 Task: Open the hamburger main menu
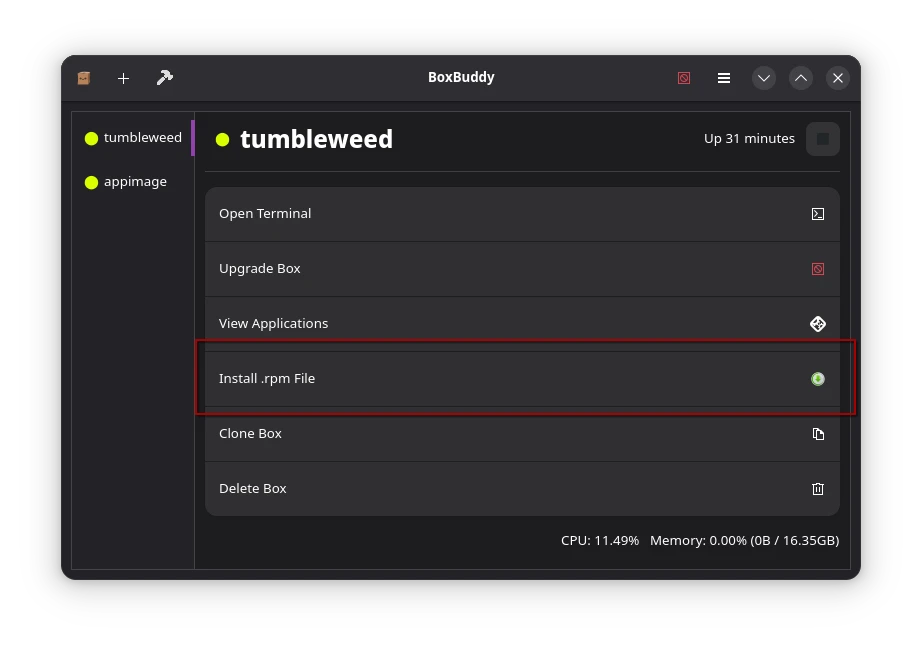click(x=723, y=77)
